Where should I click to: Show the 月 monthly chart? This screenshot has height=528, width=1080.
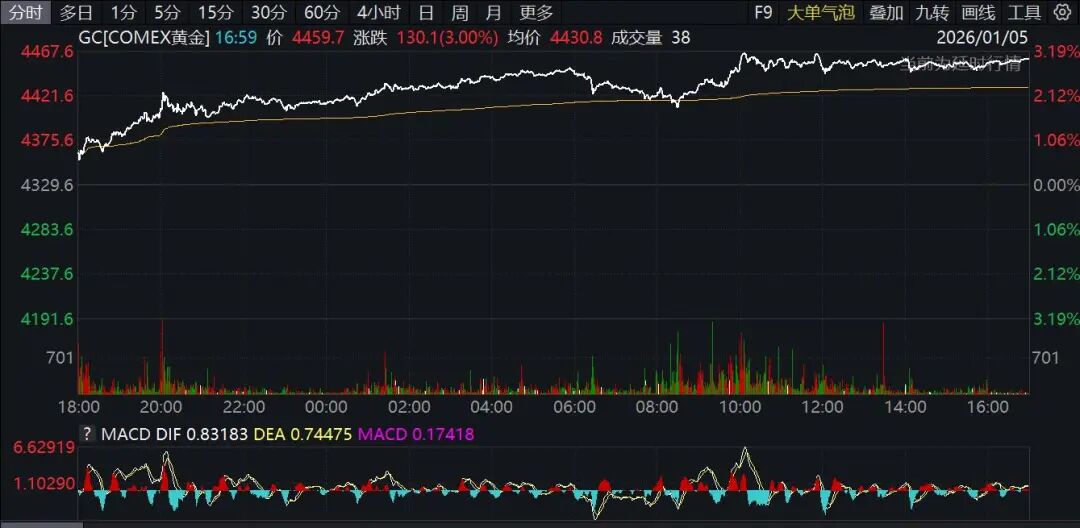coord(492,13)
